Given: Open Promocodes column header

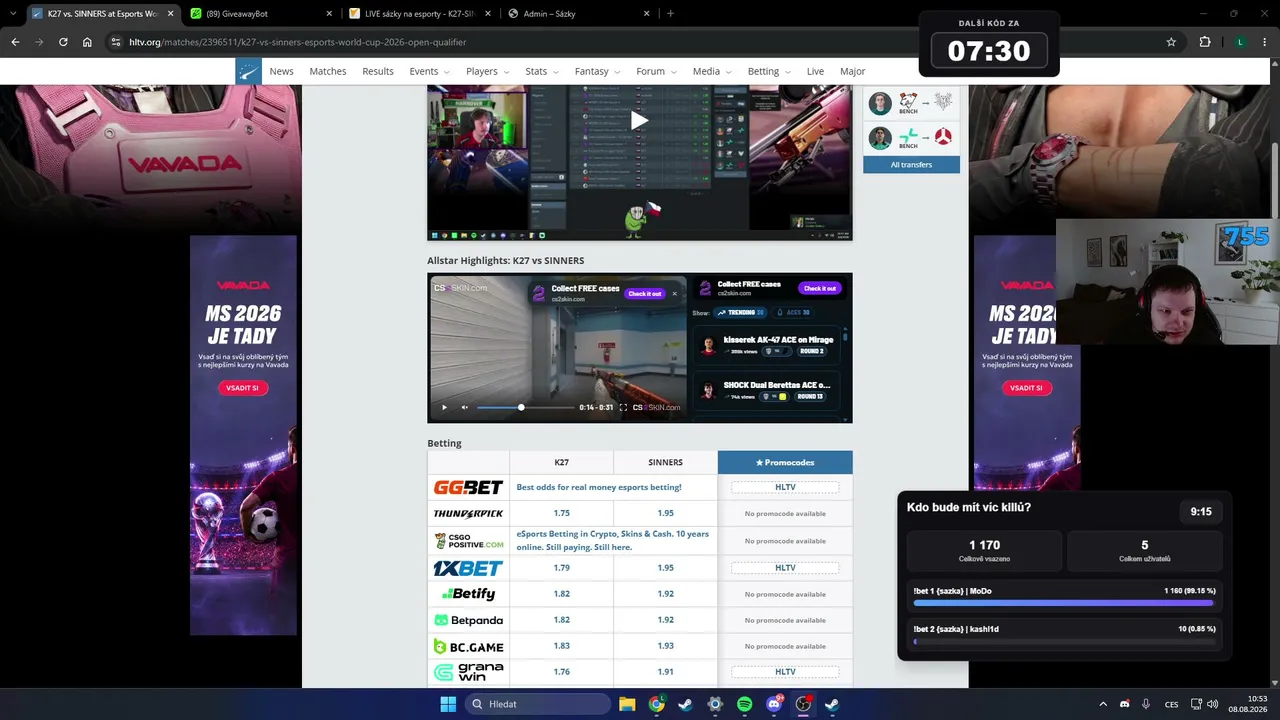Looking at the screenshot, I should tap(785, 462).
